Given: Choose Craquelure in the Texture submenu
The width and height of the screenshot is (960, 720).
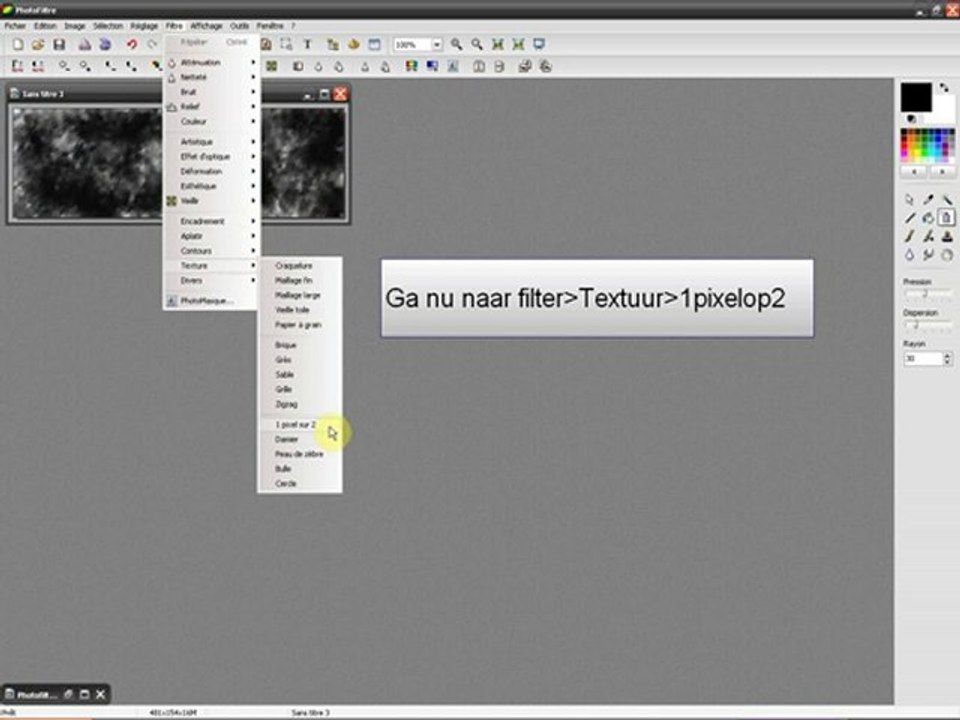Looking at the screenshot, I should 299,266.
